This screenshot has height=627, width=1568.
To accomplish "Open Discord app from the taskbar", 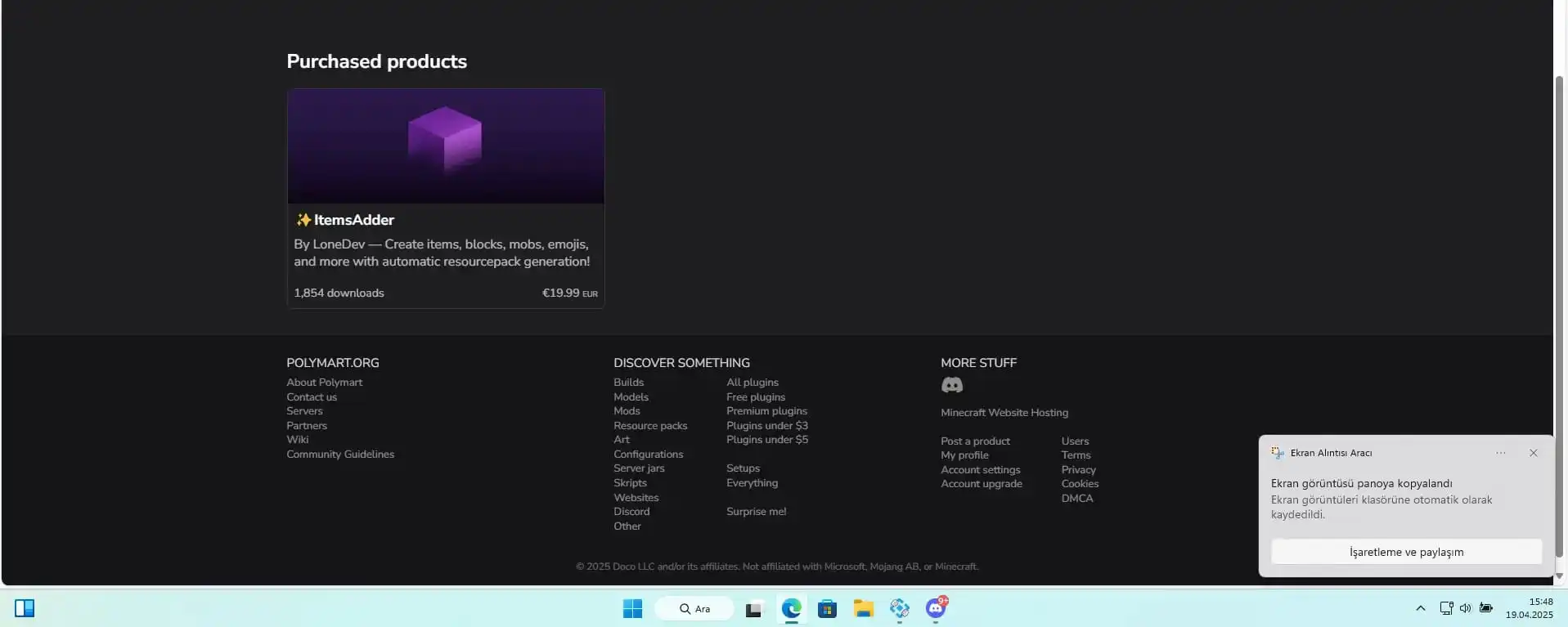I will (936, 608).
